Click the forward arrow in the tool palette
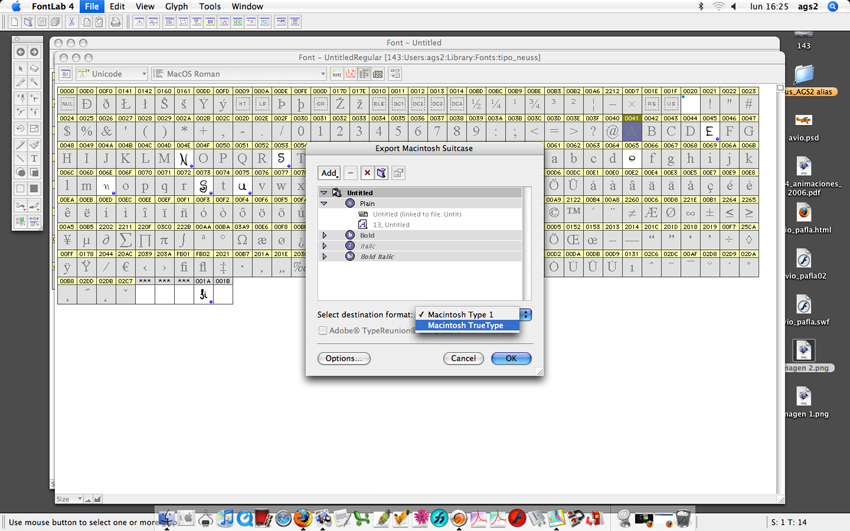850x531 pixels. [34, 52]
